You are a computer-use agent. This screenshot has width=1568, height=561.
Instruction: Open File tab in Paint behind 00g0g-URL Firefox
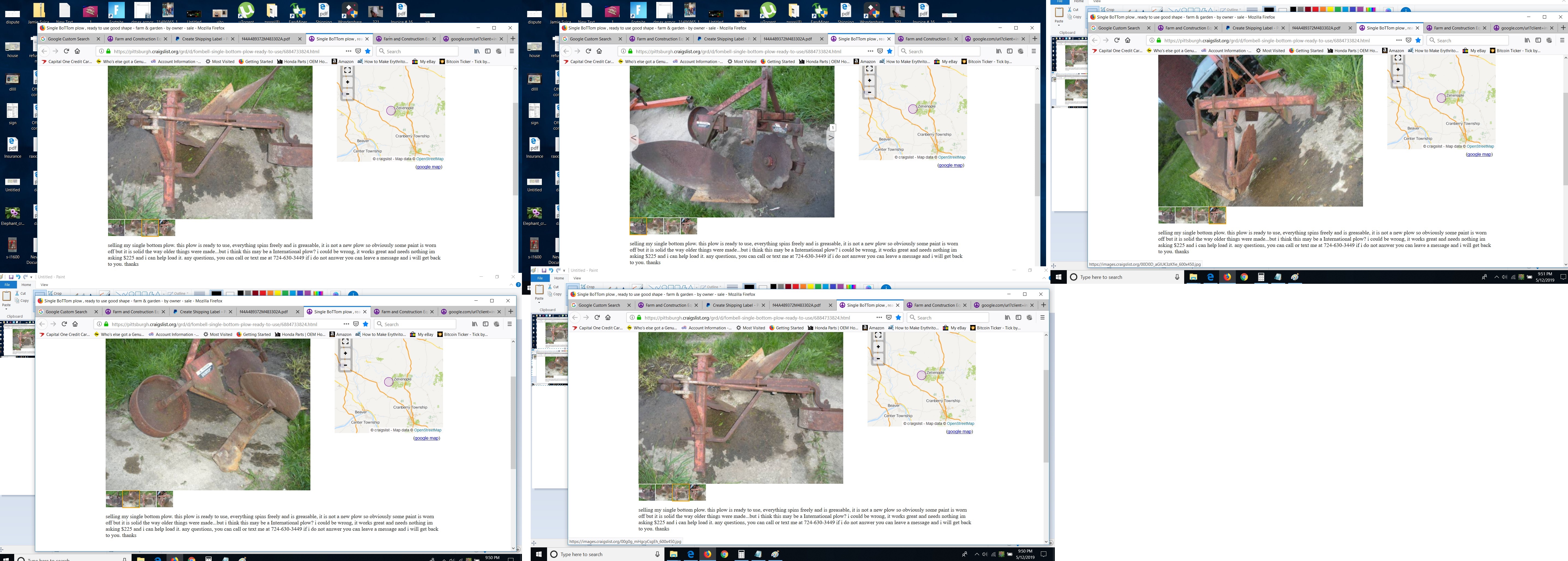[540, 278]
